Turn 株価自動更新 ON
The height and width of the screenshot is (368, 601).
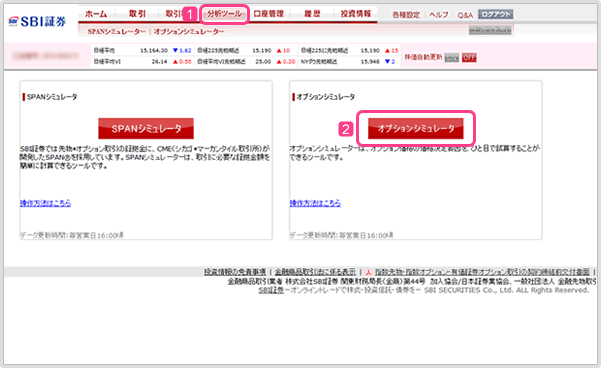452,58
